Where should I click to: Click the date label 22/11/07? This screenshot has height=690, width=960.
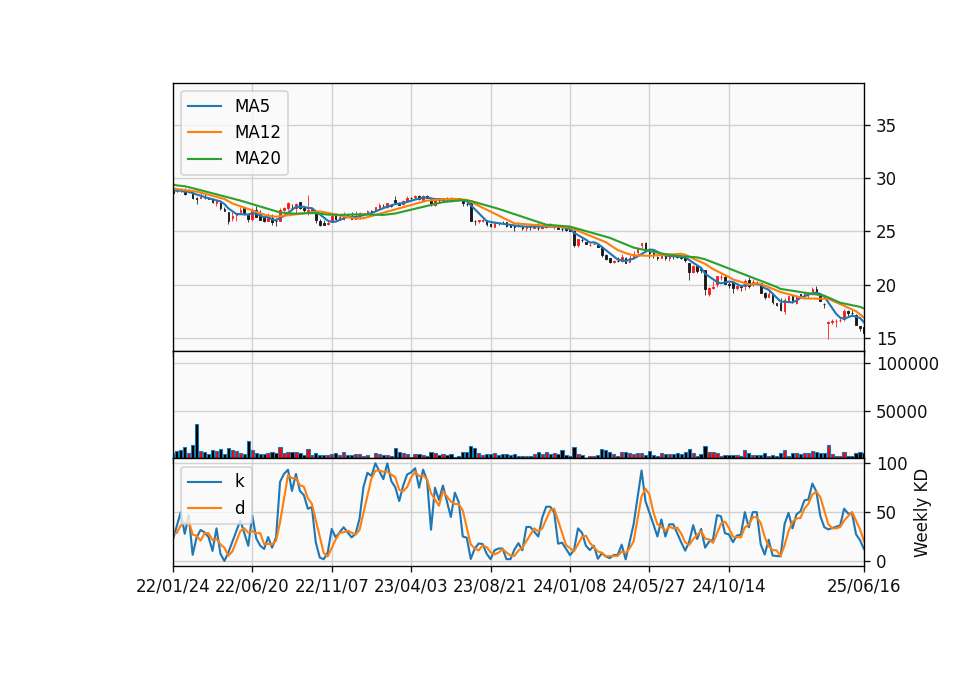tap(332, 586)
